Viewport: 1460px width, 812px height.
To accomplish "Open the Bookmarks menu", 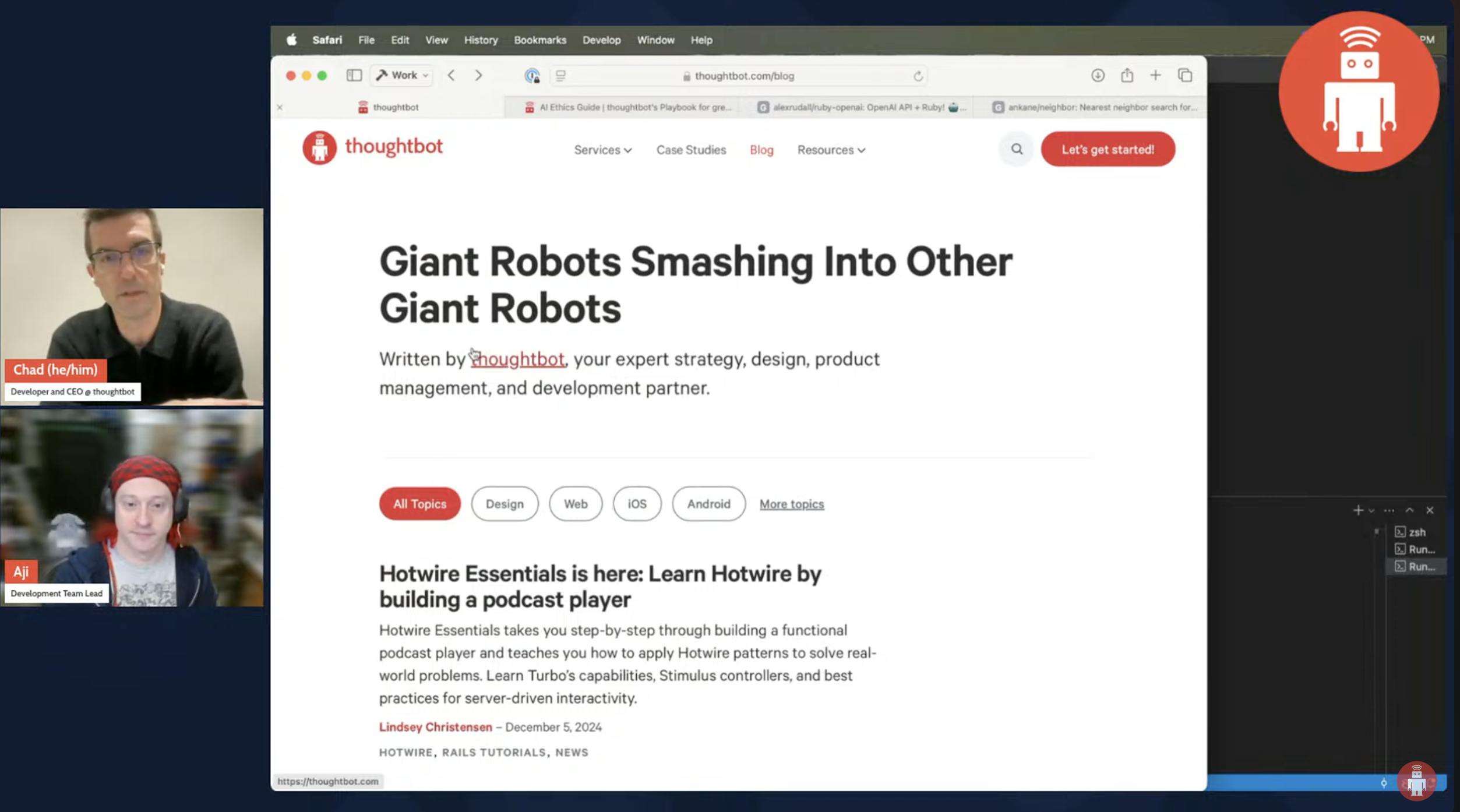I will pos(539,40).
